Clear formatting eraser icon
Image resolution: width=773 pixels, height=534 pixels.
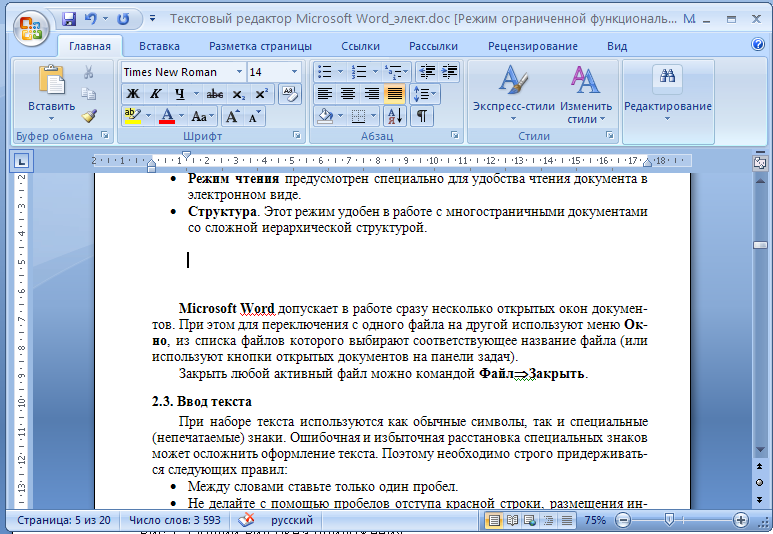(x=289, y=94)
